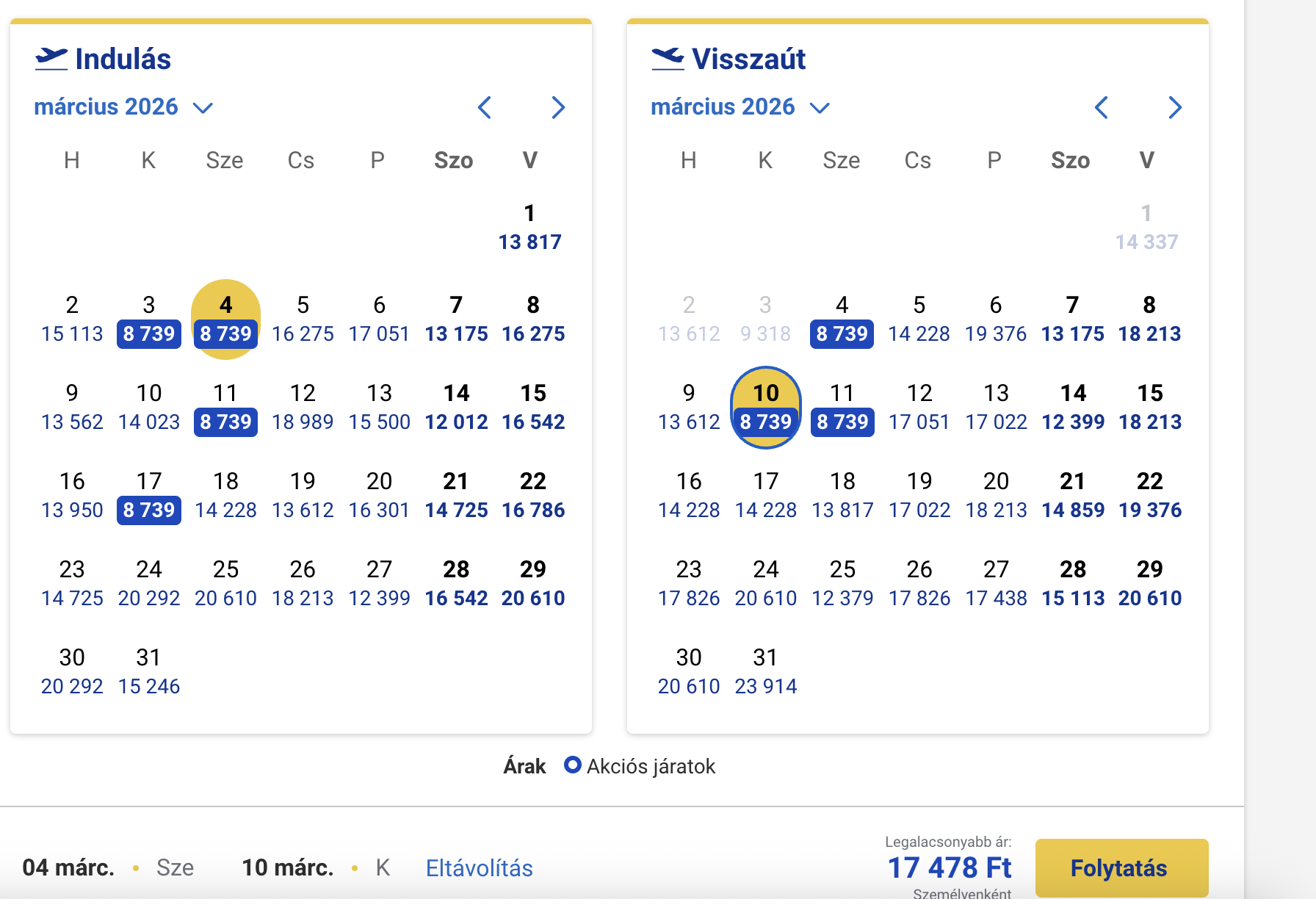Click the Eltávolítás link
The width and height of the screenshot is (1316, 899).
479,868
